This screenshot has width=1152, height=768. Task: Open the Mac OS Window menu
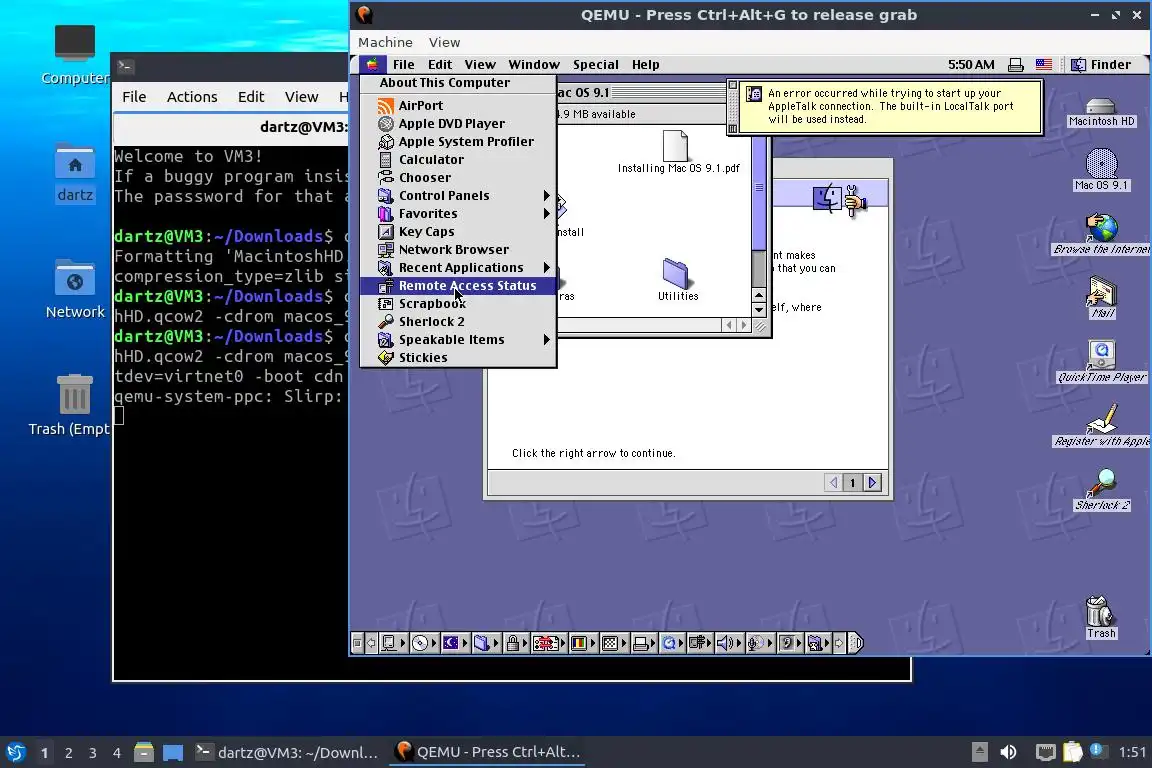(534, 65)
